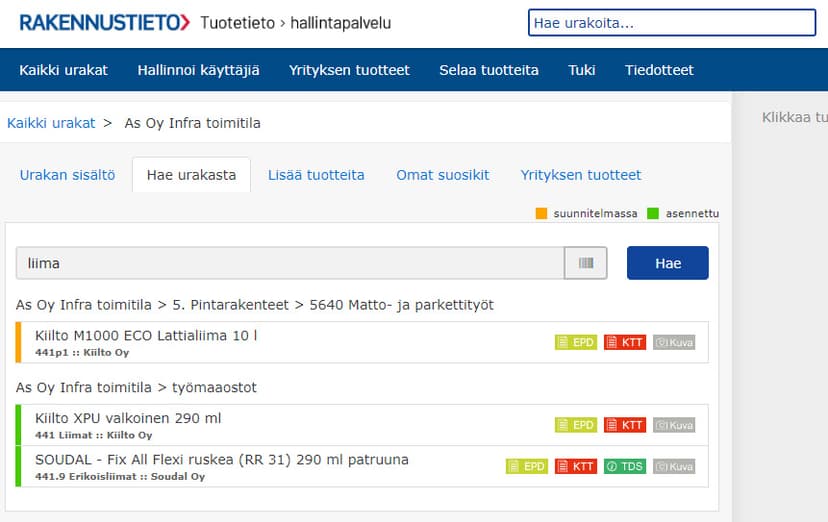The width and height of the screenshot is (828, 522).
Task: Open KTT badge for Kiilto M1000 ECO Lattialiima
Action: [x=625, y=343]
